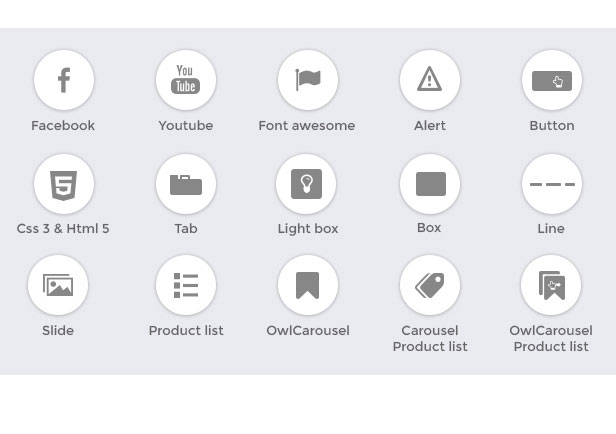Image resolution: width=616 pixels, height=434 pixels.
Task: Click the Youtube text label
Action: (x=186, y=126)
